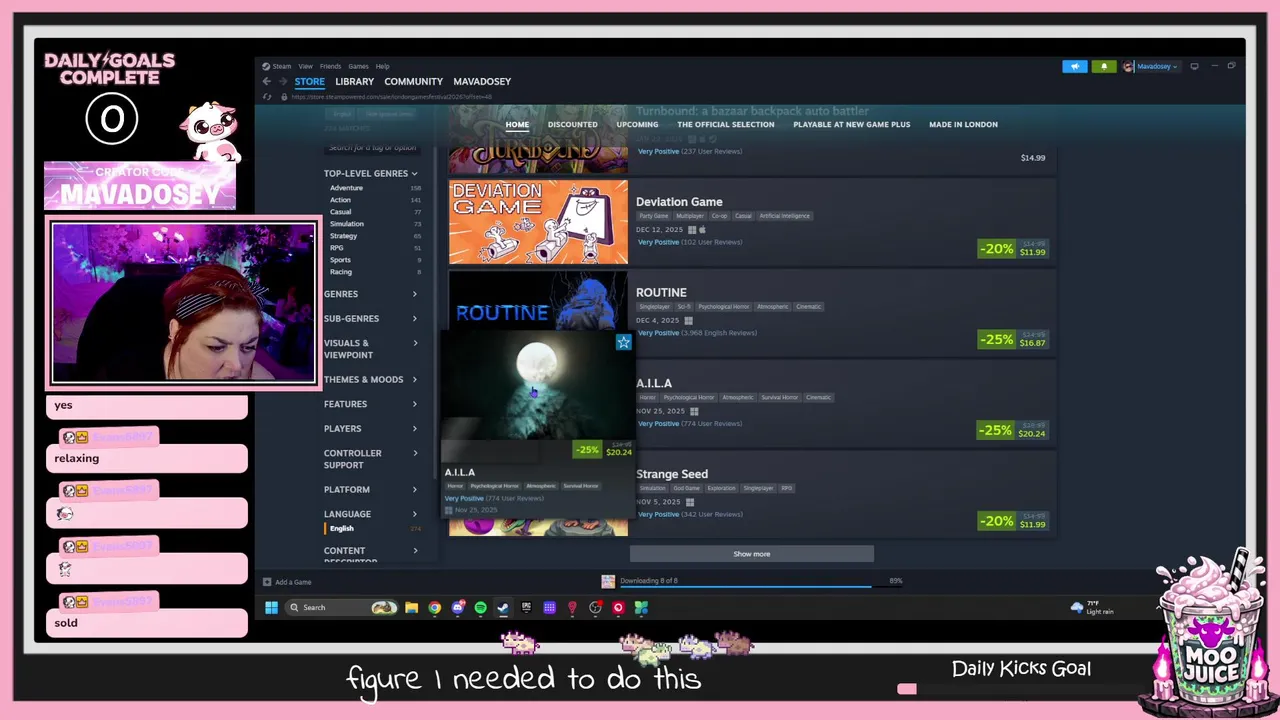The height and width of the screenshot is (720, 1280).
Task: Click the Deviation Game thumbnail image
Action: coord(538,222)
